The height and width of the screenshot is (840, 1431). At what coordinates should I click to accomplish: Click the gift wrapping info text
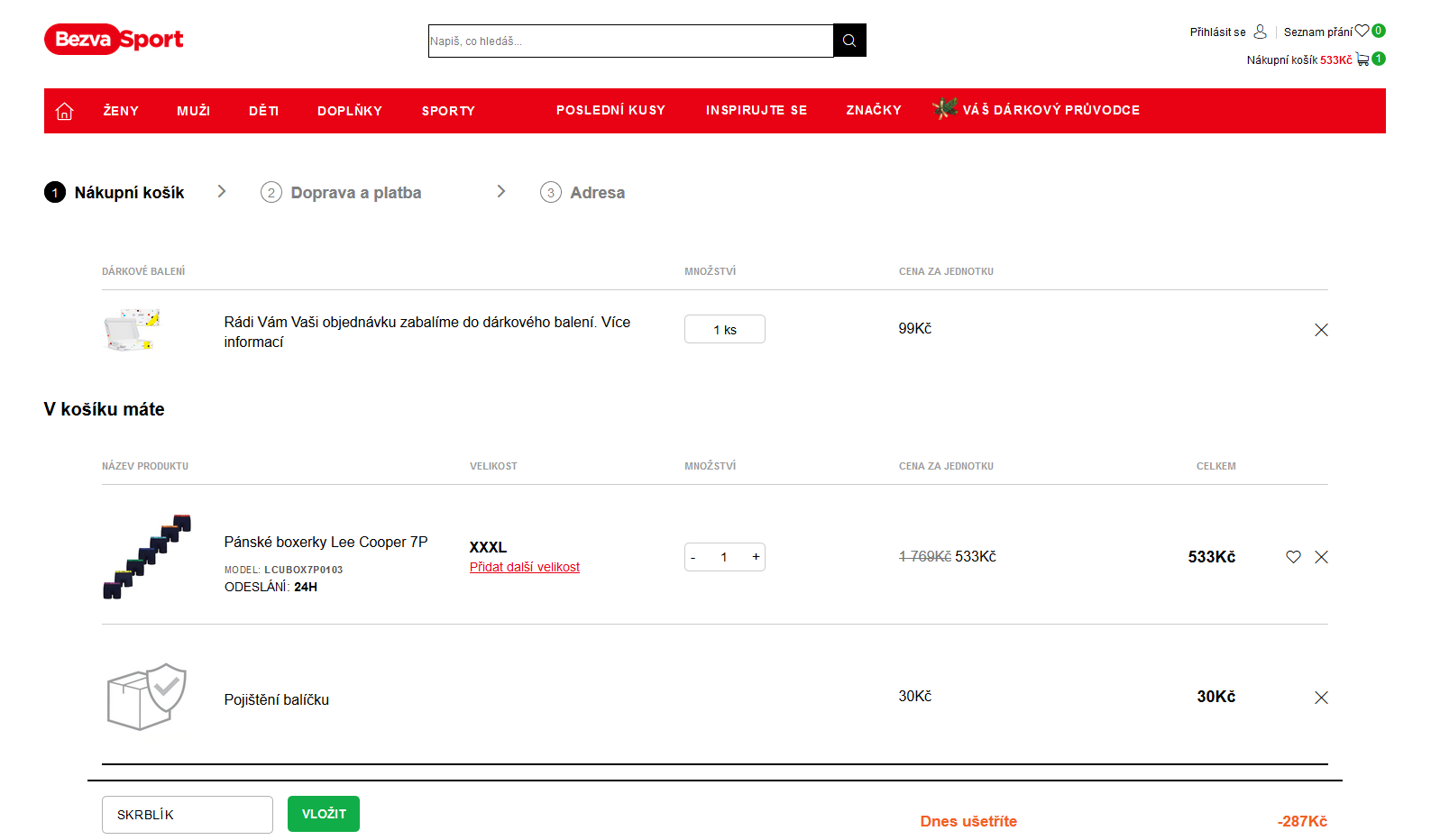click(427, 332)
